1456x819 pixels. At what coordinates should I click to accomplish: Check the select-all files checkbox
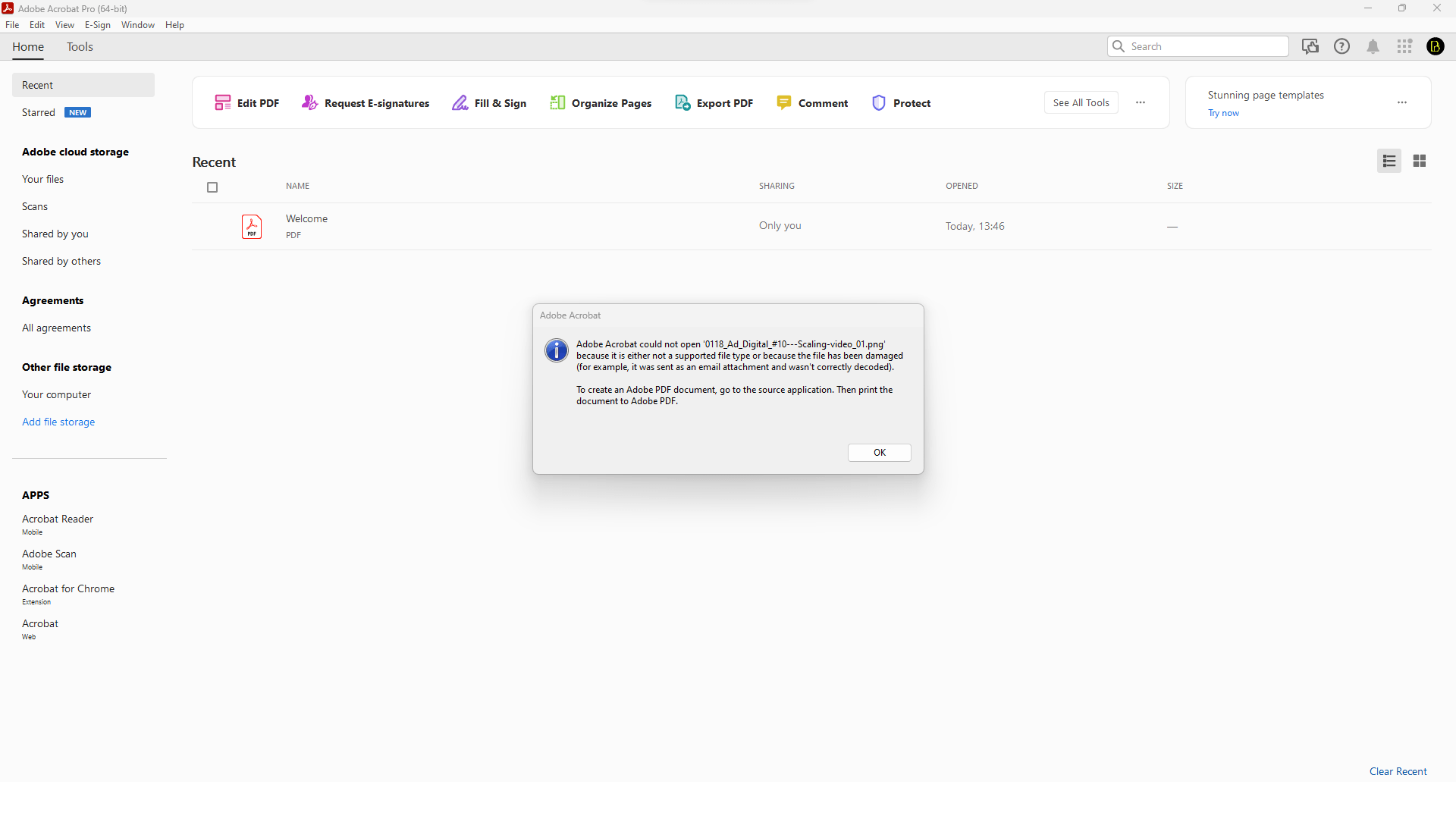tap(212, 187)
